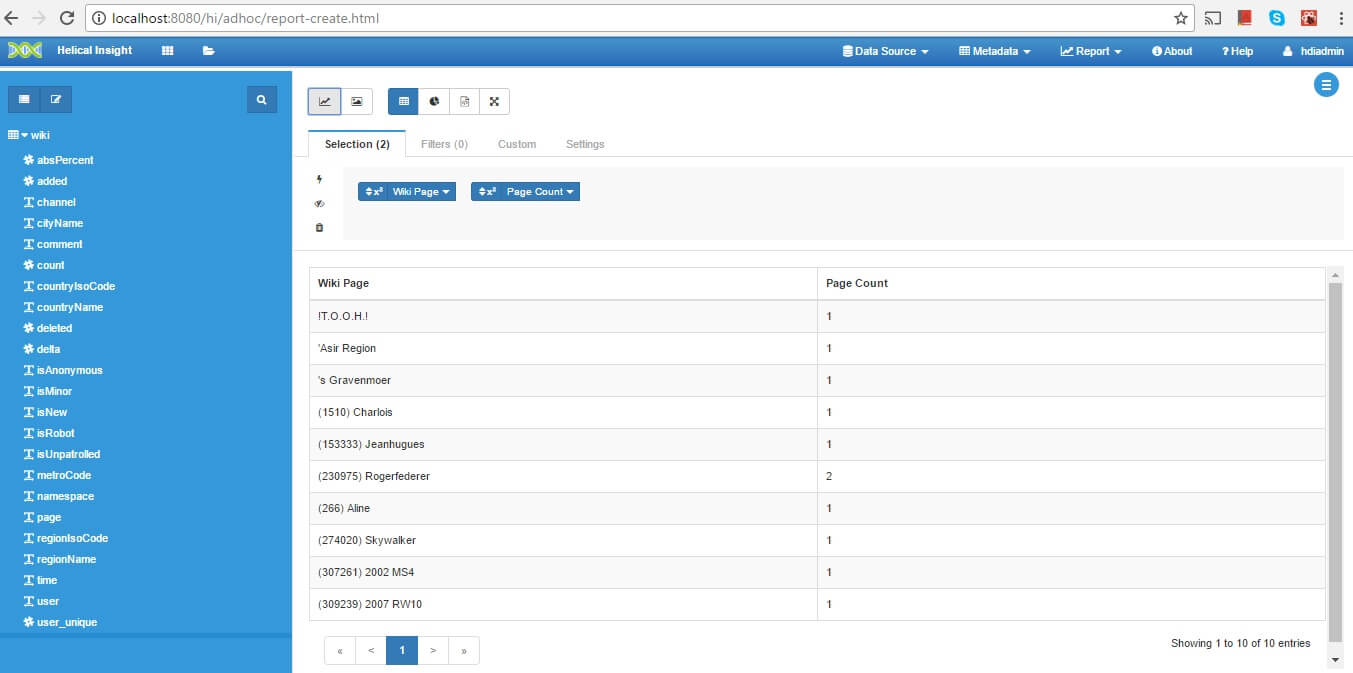Open the Help item
Viewport: 1353px width, 673px height.
pos(1237,51)
